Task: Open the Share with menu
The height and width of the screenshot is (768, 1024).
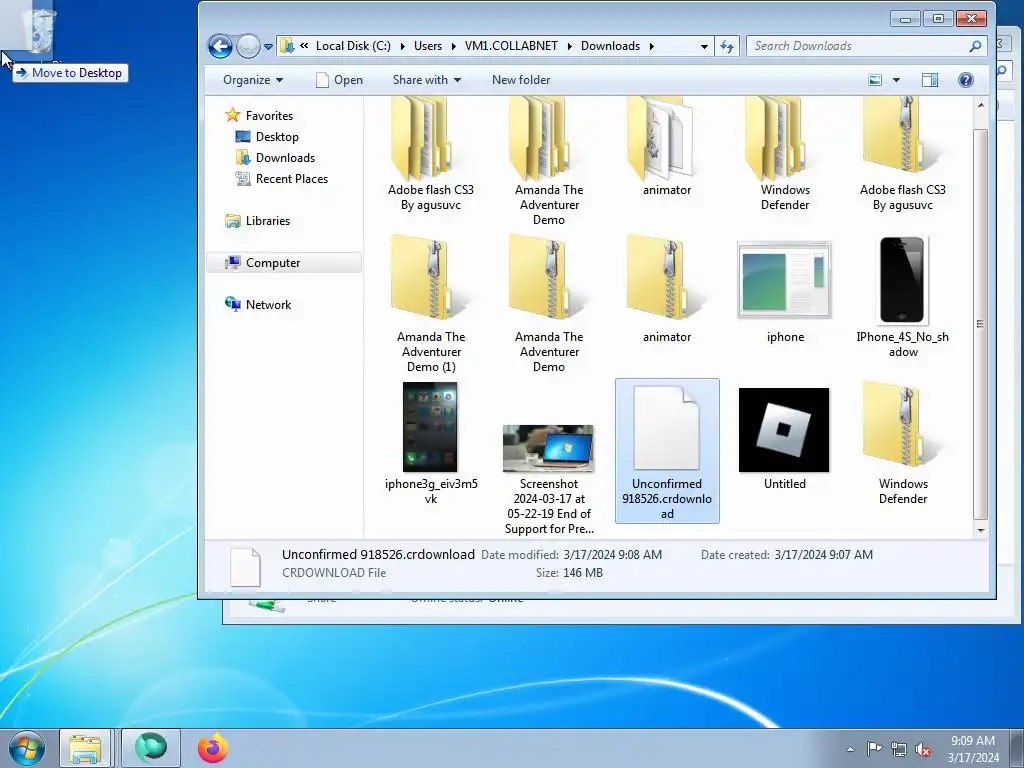Action: (x=426, y=80)
